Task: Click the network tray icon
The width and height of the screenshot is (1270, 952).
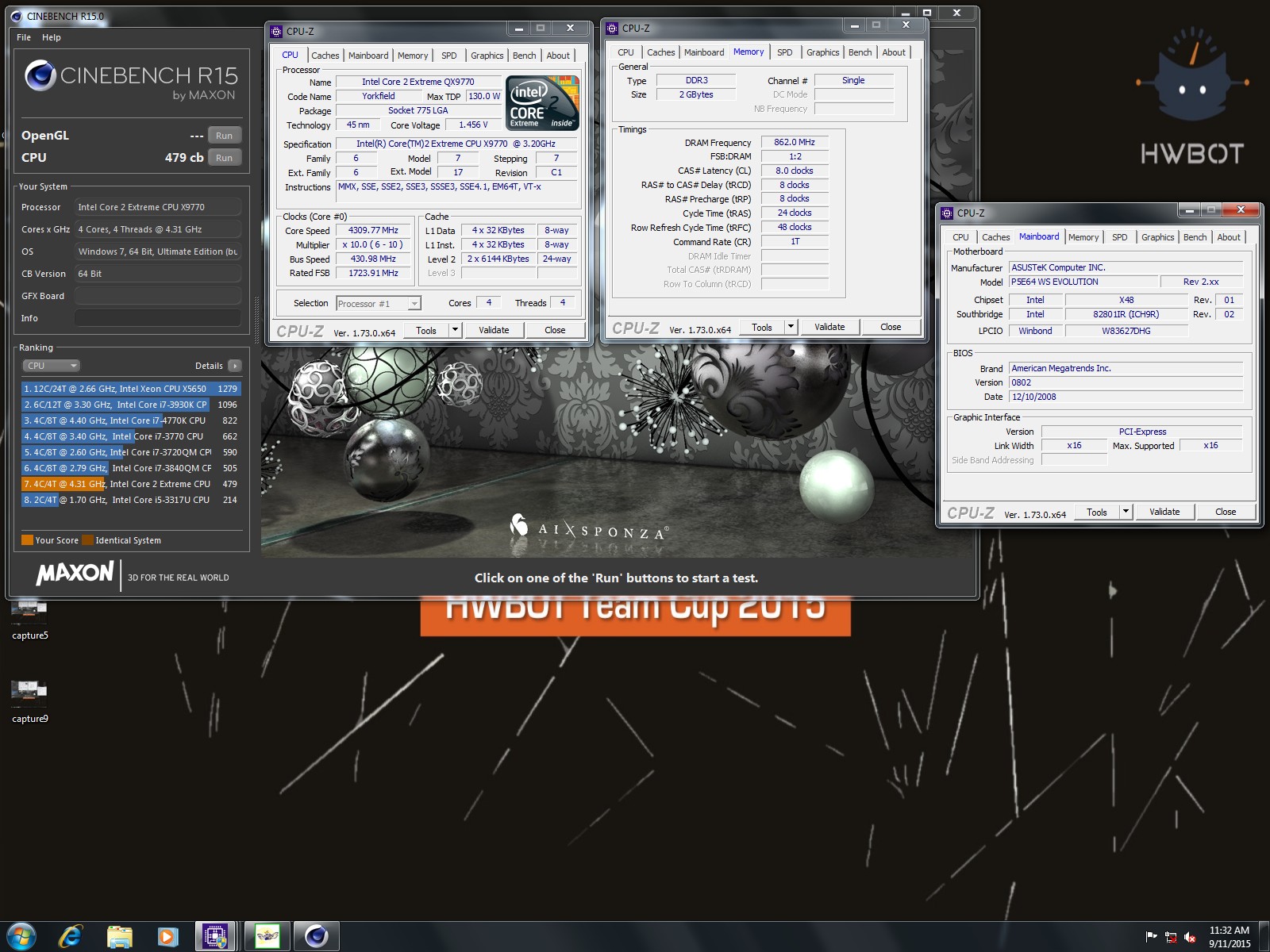Action: pos(1171,937)
